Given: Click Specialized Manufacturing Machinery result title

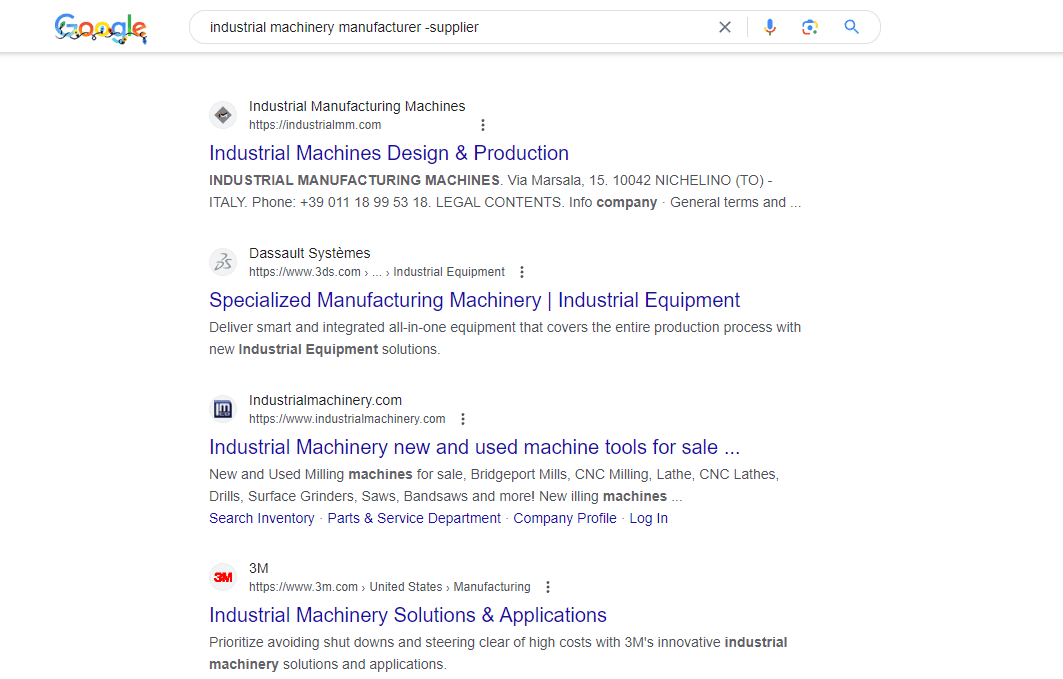Looking at the screenshot, I should (473, 300).
